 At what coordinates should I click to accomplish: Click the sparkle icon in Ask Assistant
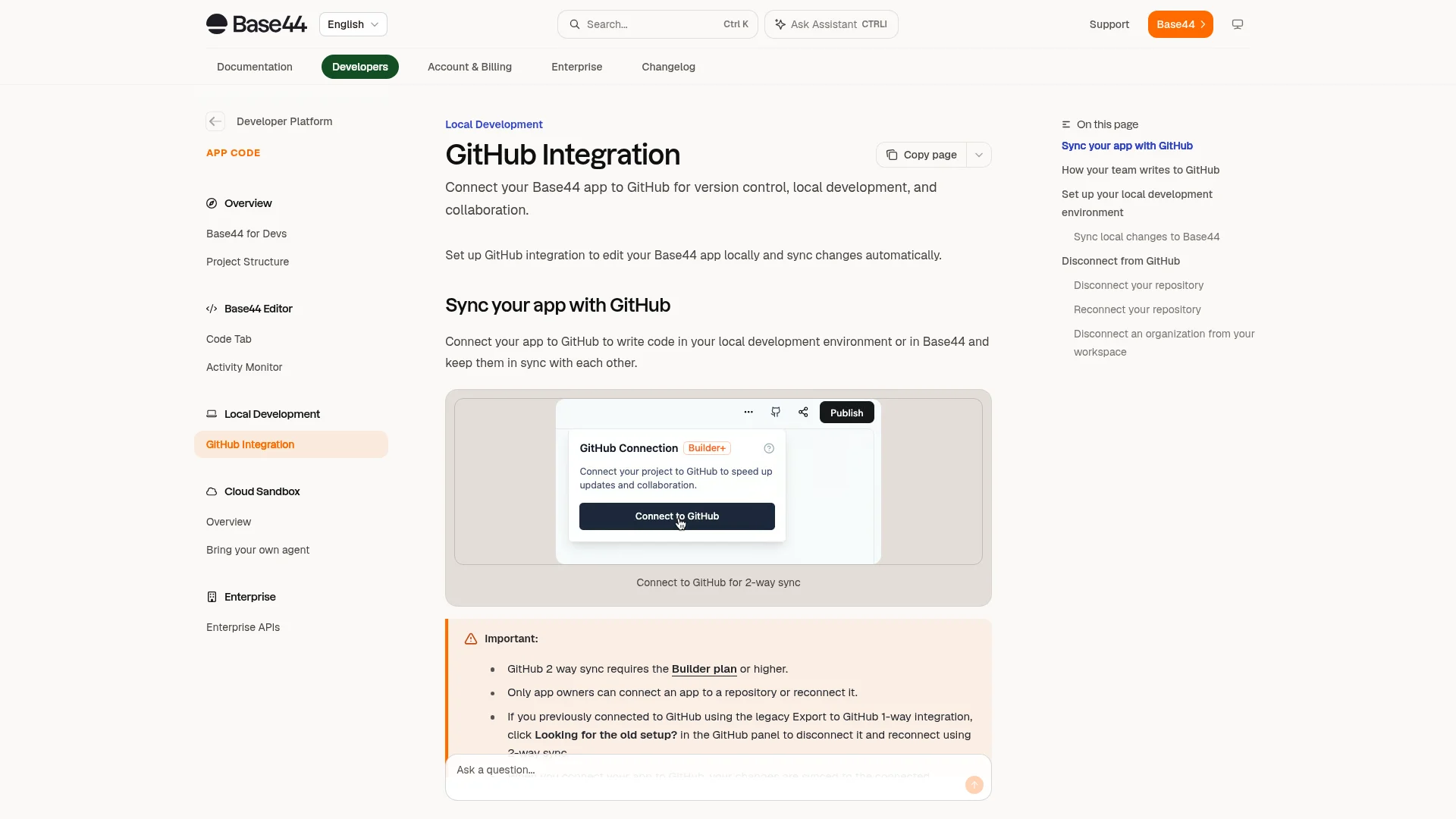click(x=780, y=24)
